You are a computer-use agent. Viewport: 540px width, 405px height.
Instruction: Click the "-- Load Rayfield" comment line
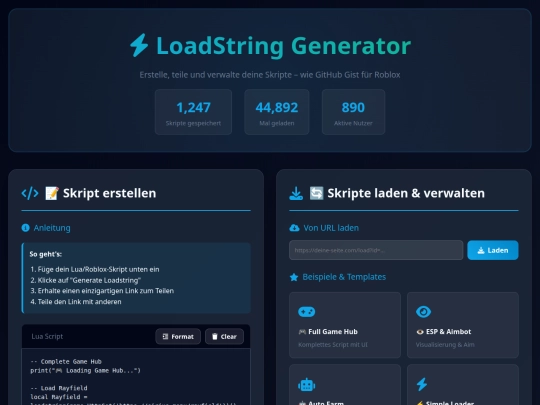point(59,388)
